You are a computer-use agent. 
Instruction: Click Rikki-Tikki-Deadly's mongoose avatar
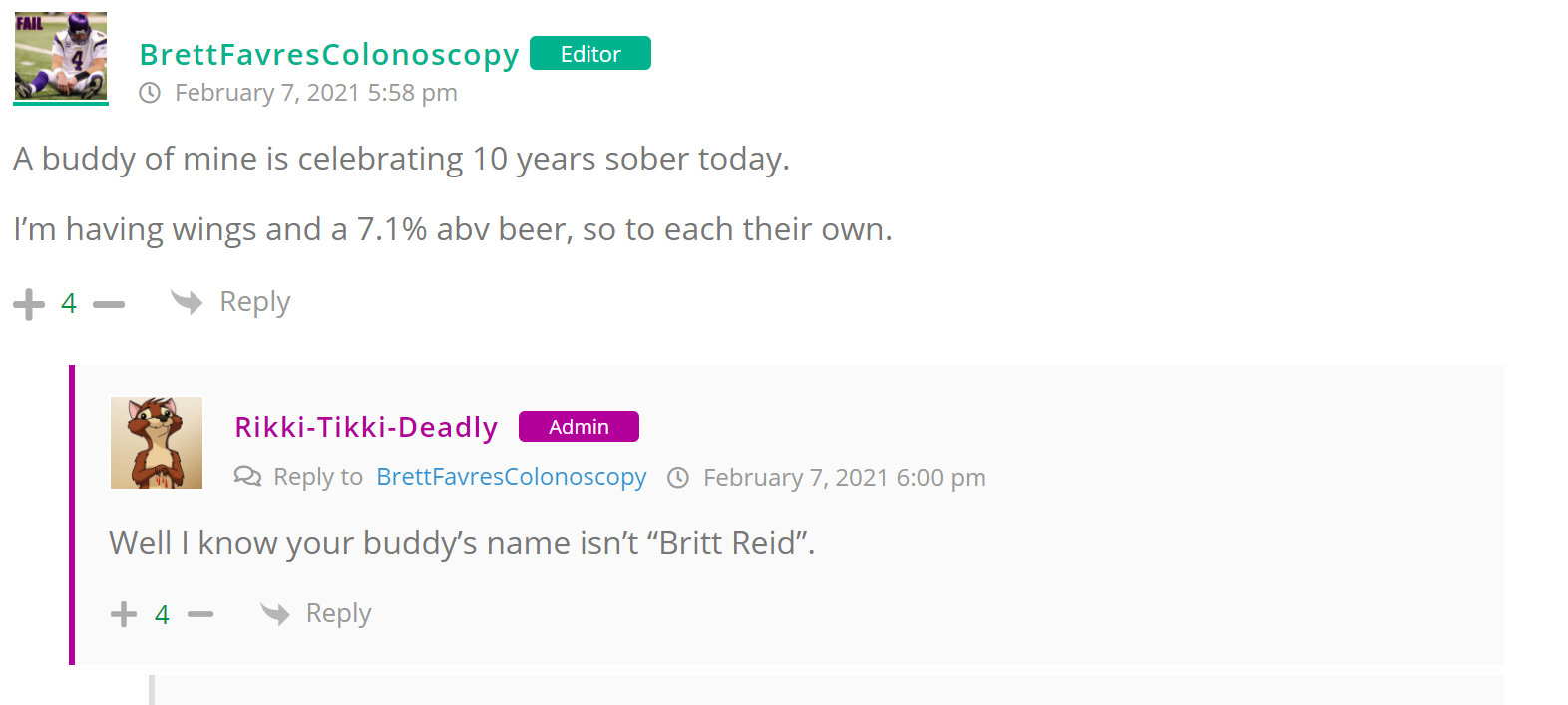click(157, 443)
